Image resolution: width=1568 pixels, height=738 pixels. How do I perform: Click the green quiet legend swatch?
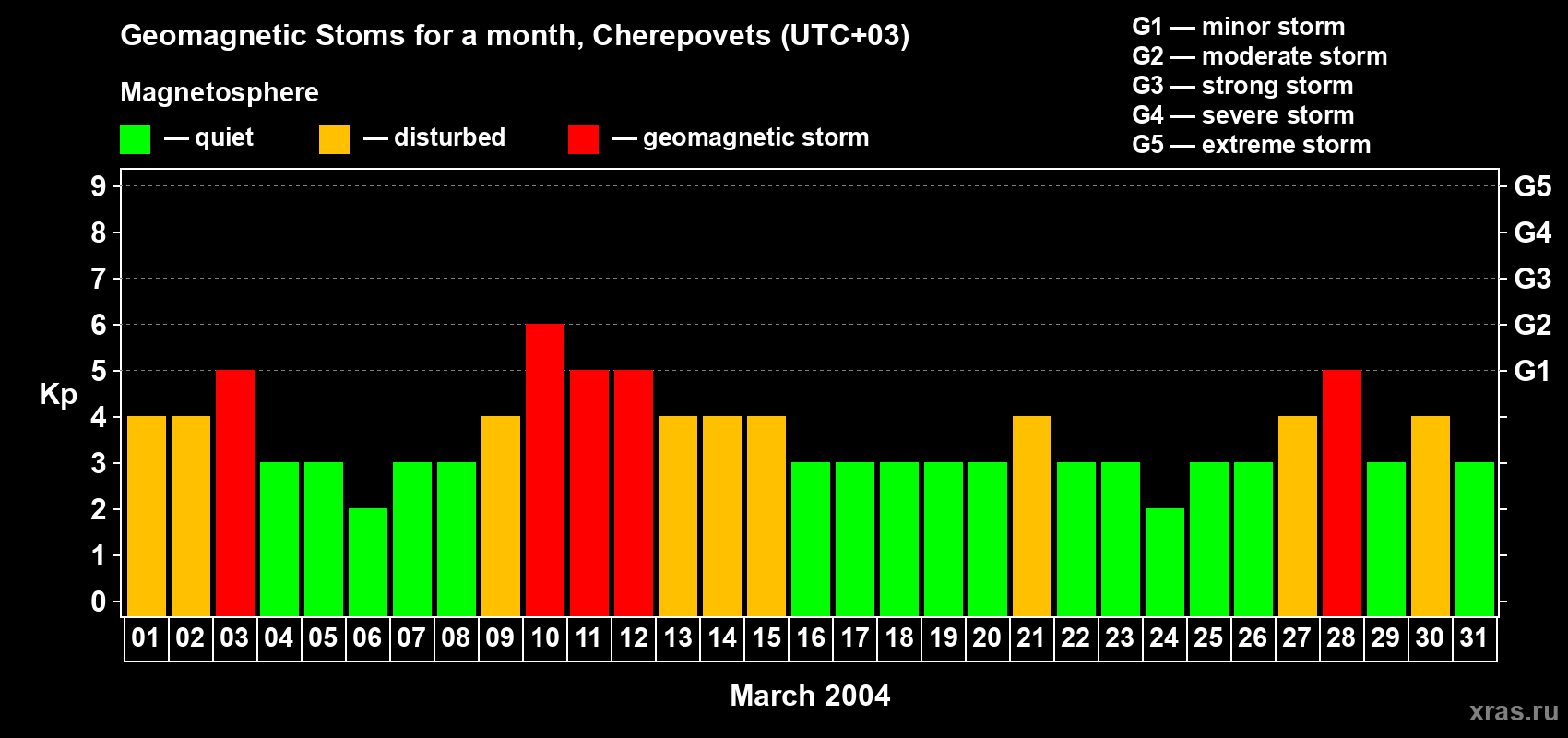click(135, 139)
